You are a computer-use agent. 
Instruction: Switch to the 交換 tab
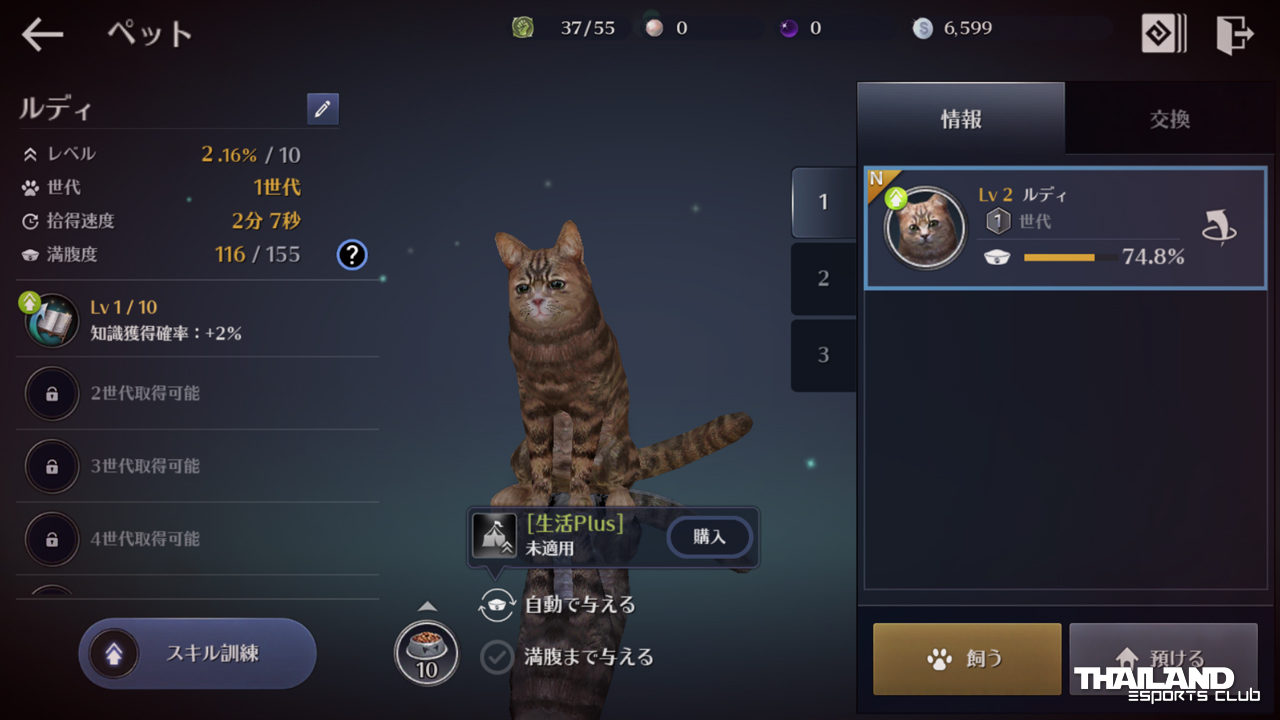coord(1169,119)
